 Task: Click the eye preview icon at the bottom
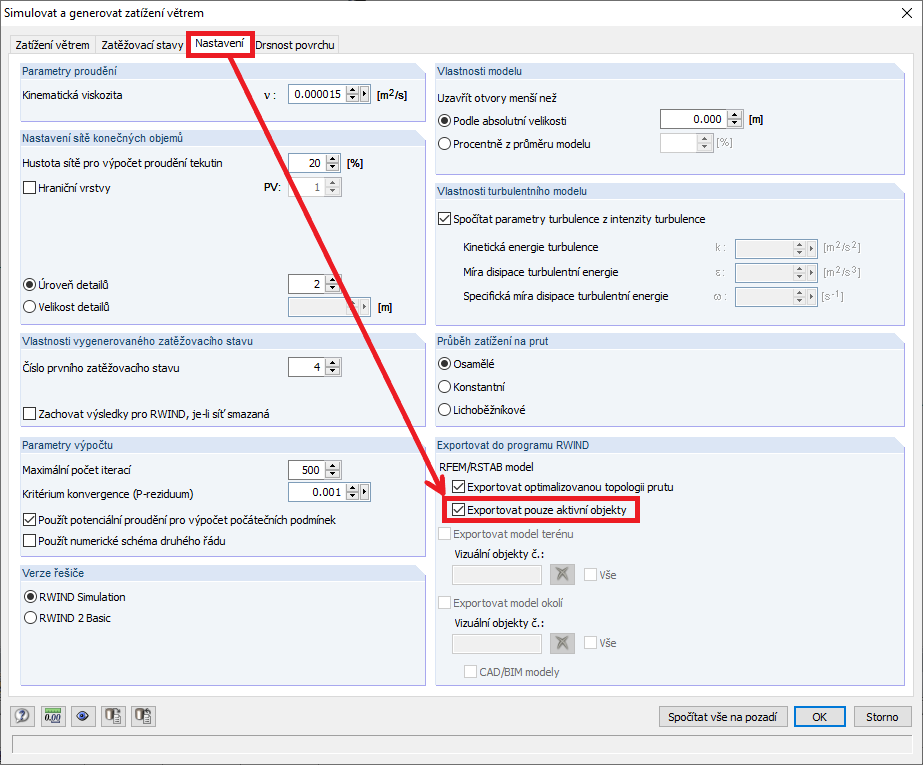point(85,716)
